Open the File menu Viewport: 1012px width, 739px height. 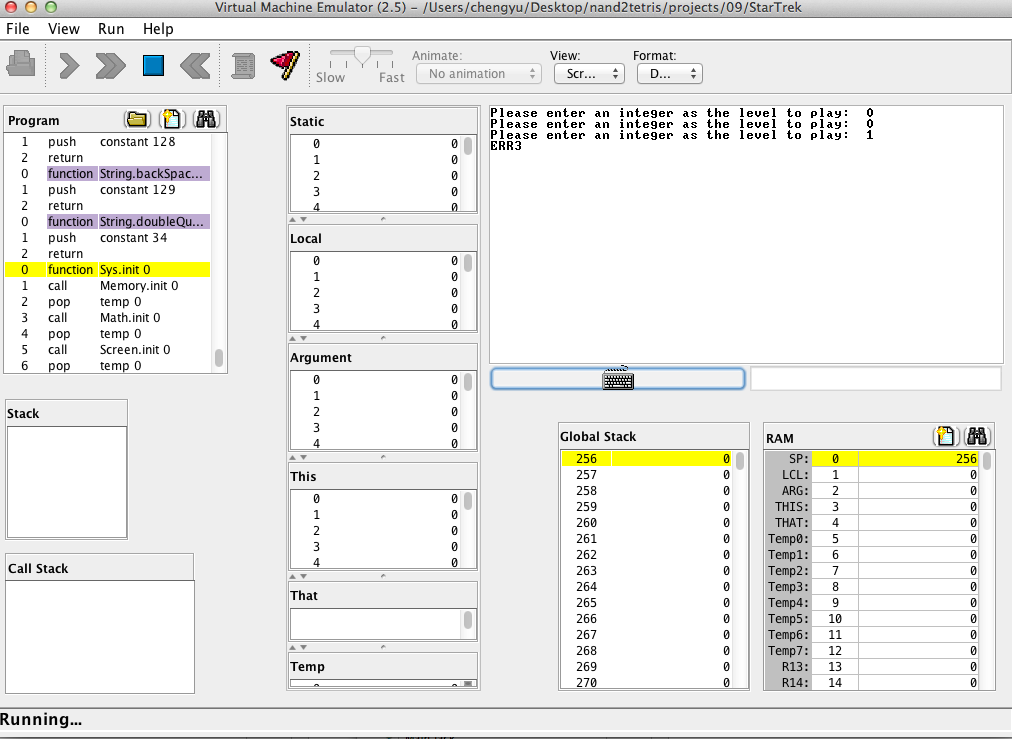18,29
